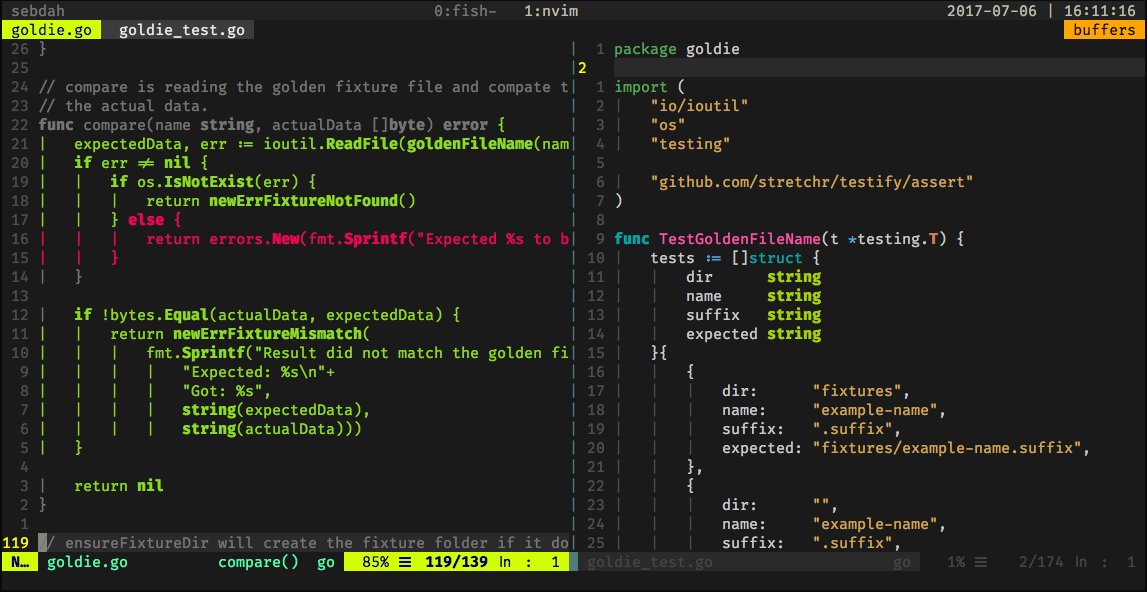Place cursor on package goldie line

pyautogui.click(x=677, y=49)
